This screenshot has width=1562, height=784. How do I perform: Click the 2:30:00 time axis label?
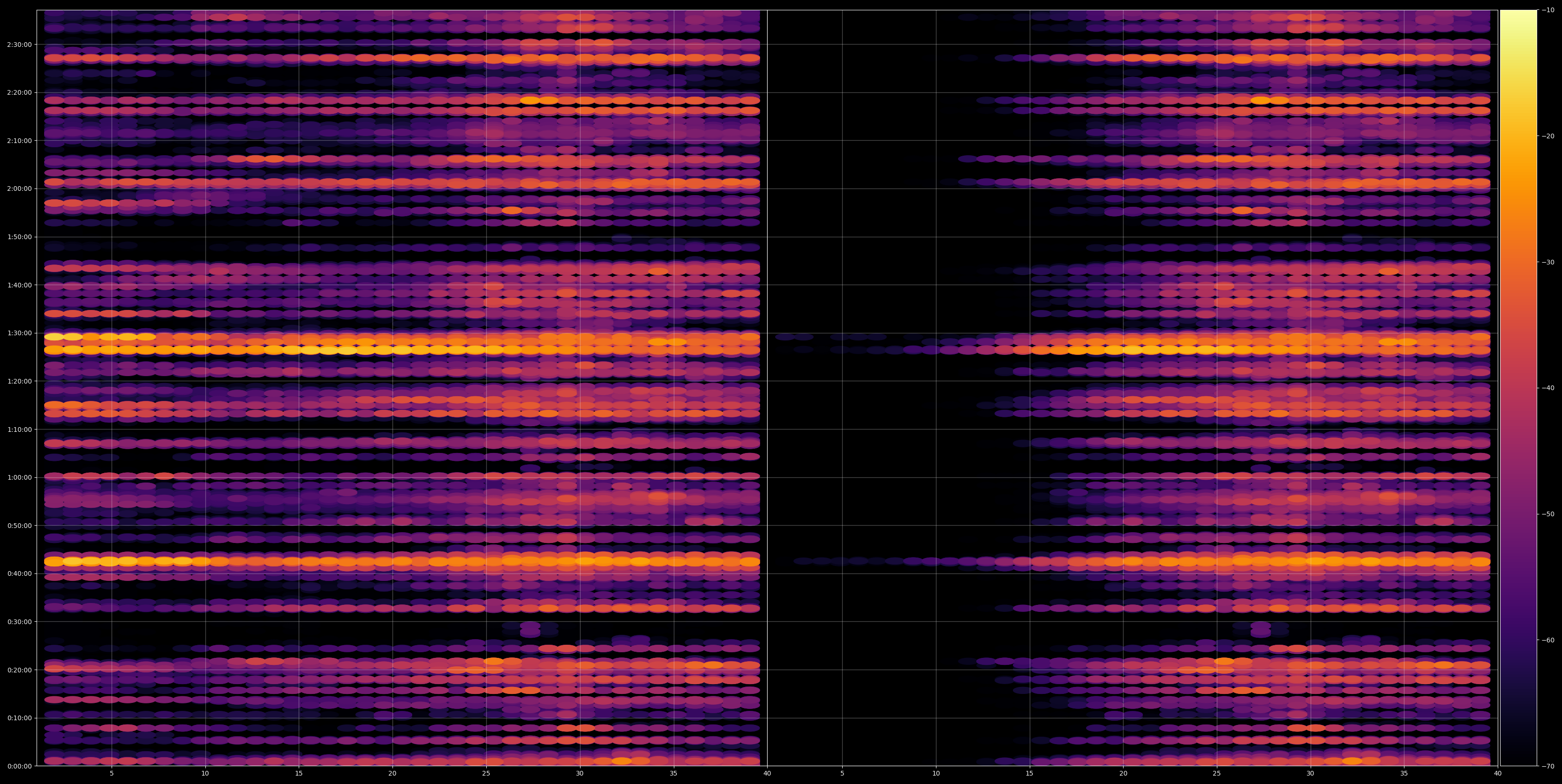[x=19, y=44]
